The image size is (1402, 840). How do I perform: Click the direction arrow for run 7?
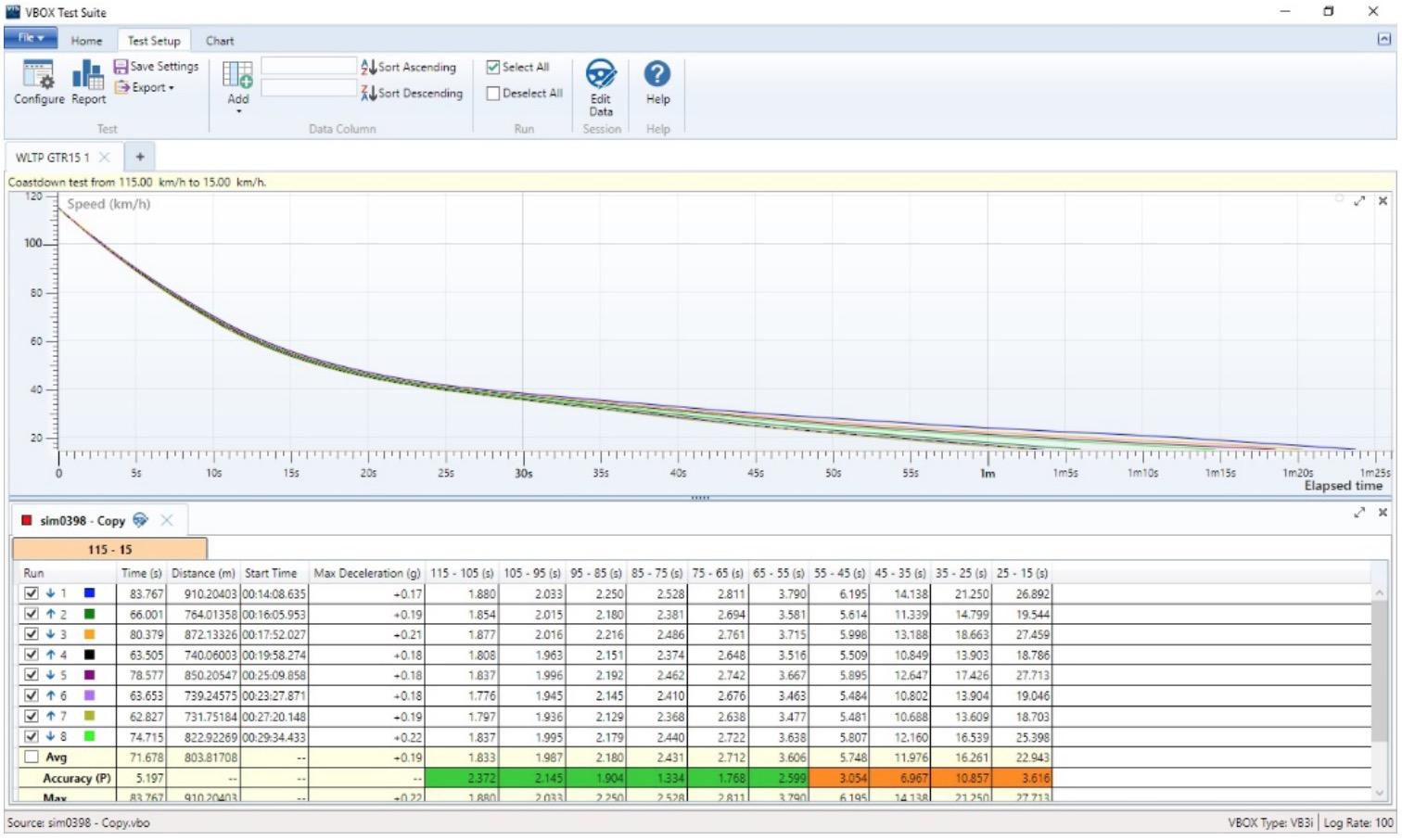[x=50, y=716]
